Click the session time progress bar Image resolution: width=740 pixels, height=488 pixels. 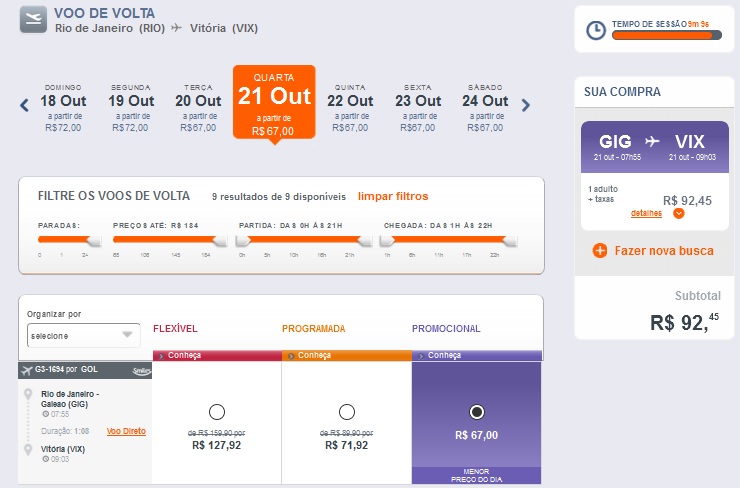click(x=665, y=36)
